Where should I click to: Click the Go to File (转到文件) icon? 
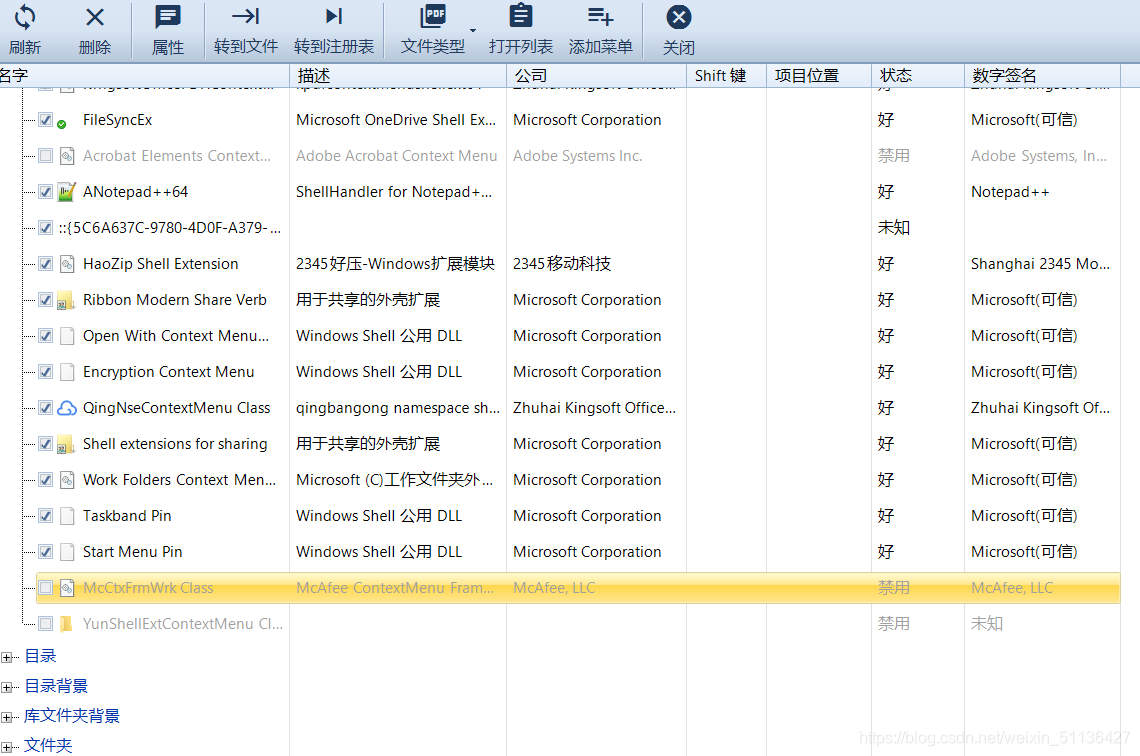click(246, 16)
